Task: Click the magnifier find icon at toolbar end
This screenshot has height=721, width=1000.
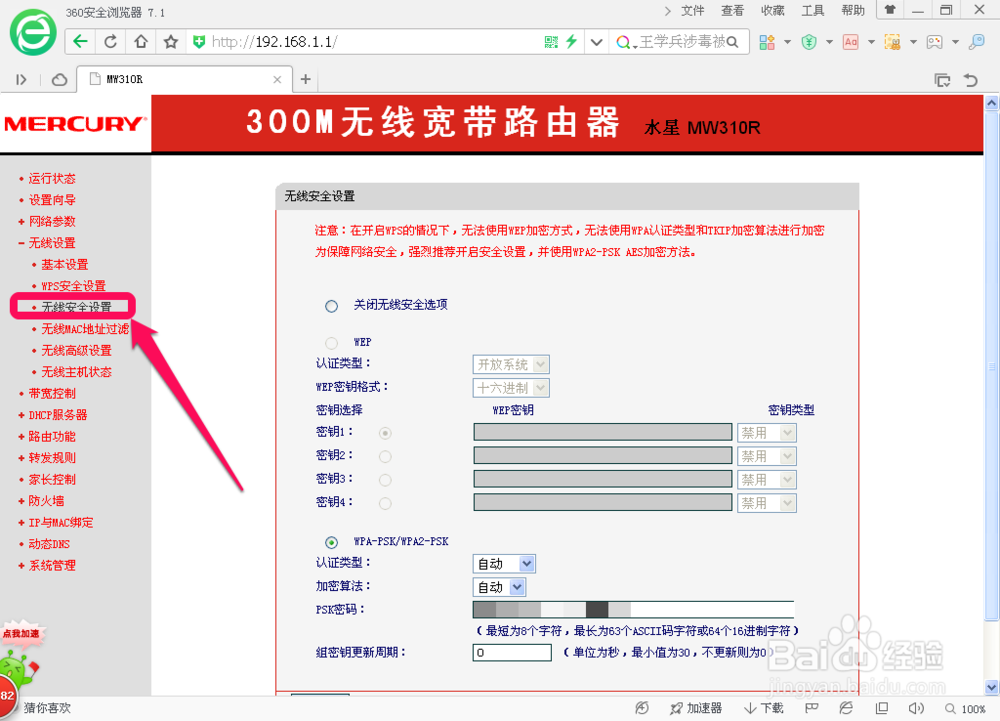Action: pyautogui.click(x=976, y=42)
